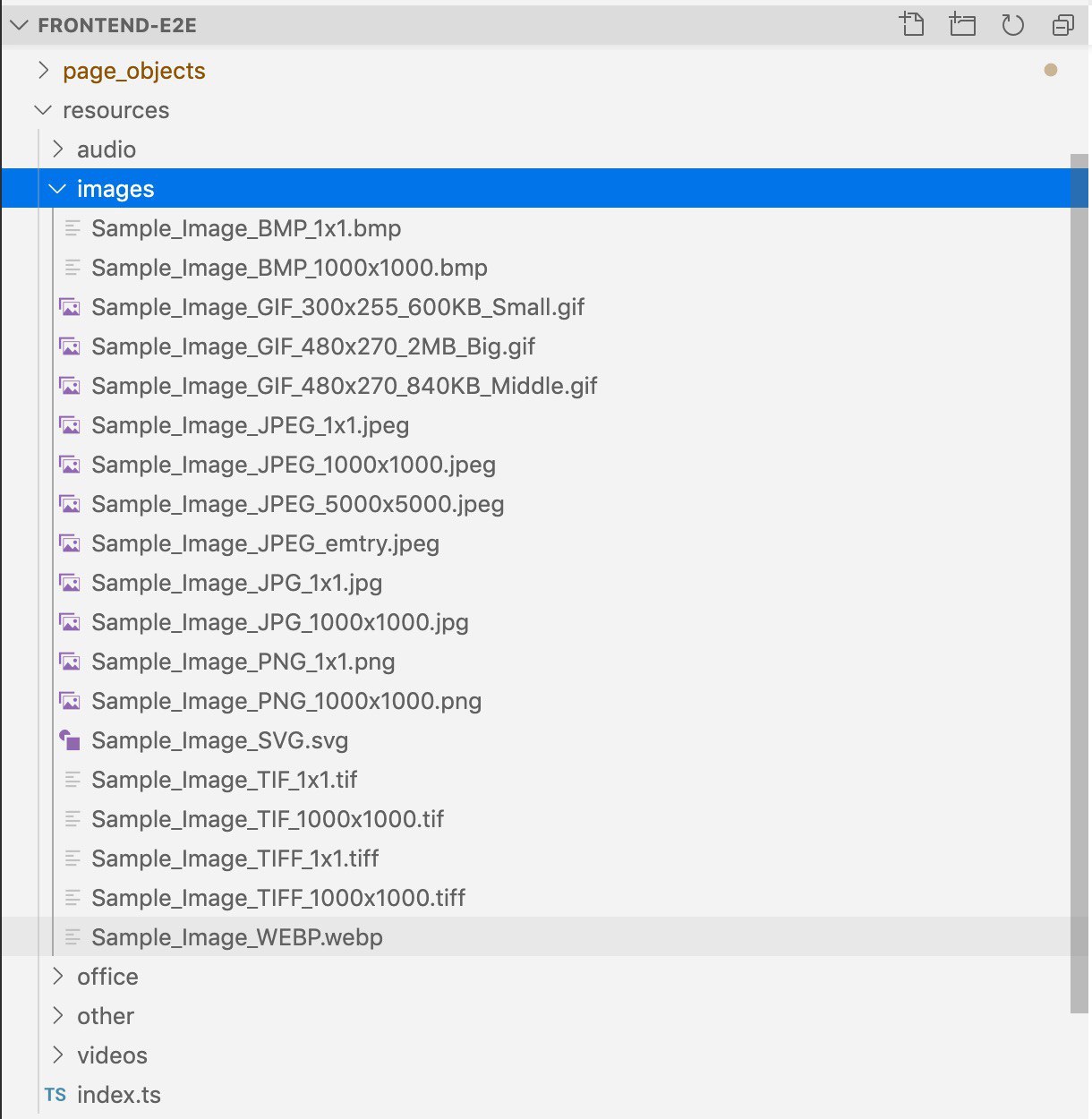Expand the office folder chevron

(57, 976)
